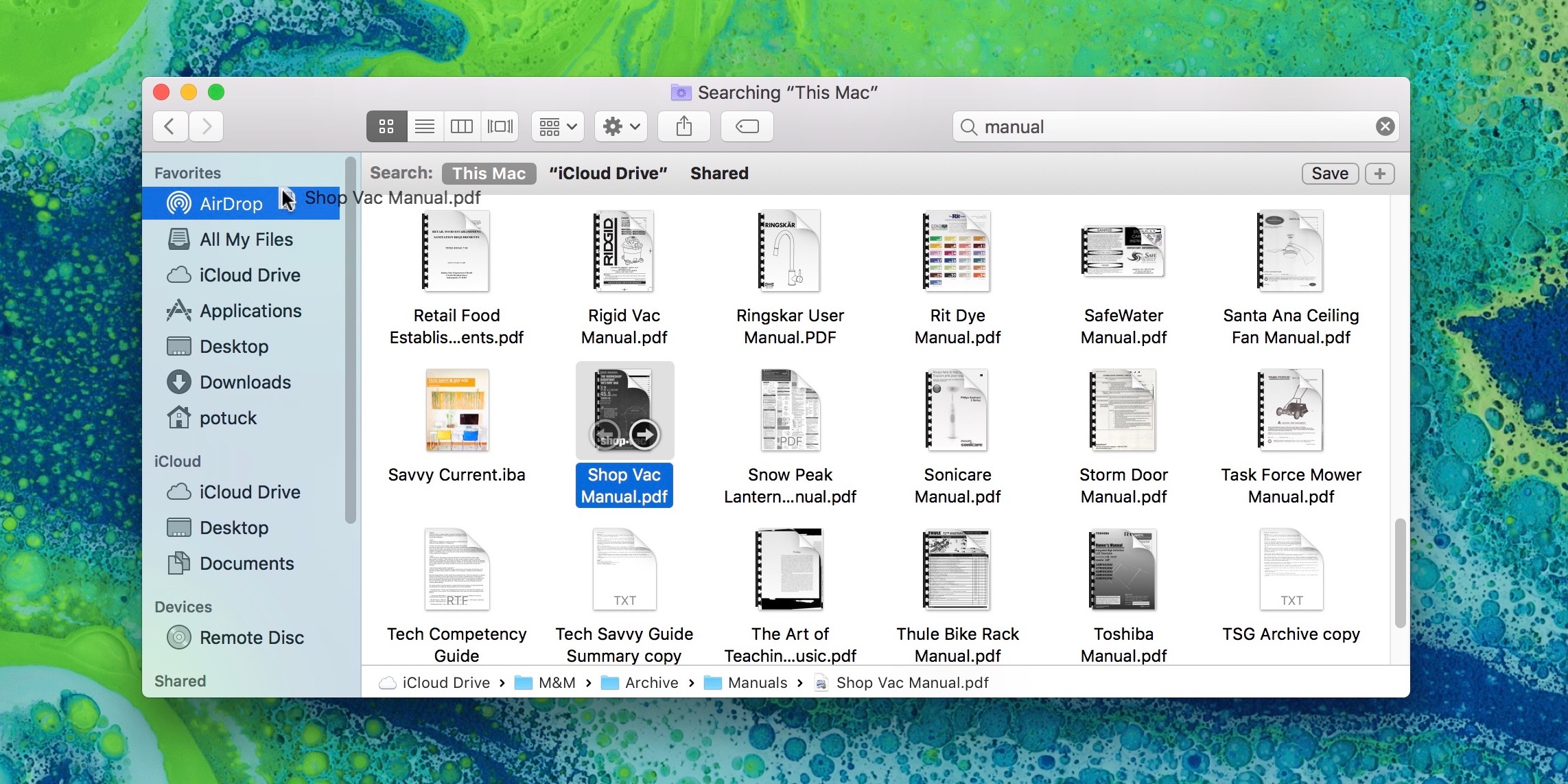Open Downloads in the sidebar
Image resolution: width=1568 pixels, height=784 pixels.
pyautogui.click(x=245, y=382)
